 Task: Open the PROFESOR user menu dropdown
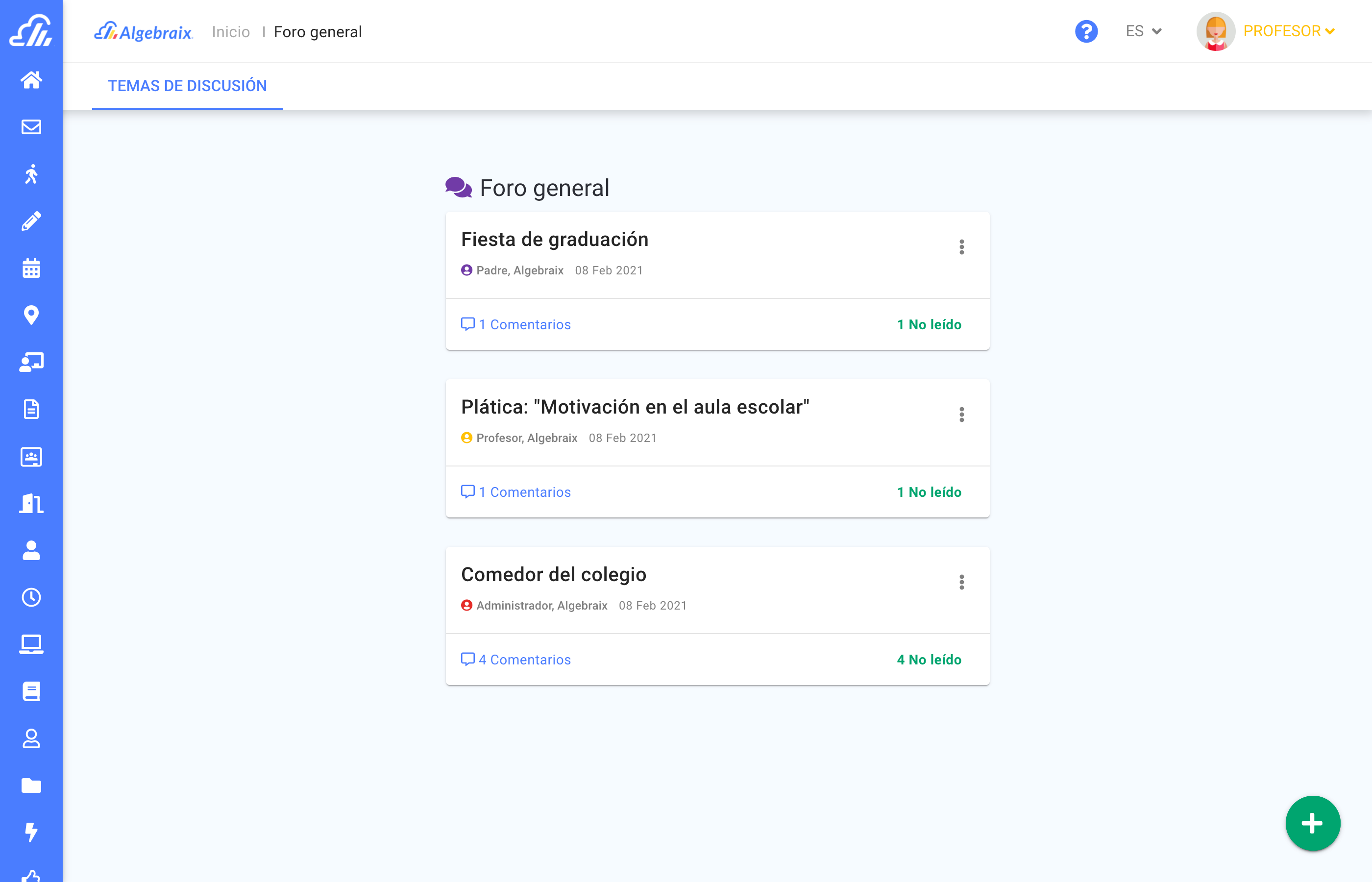[x=1288, y=31]
